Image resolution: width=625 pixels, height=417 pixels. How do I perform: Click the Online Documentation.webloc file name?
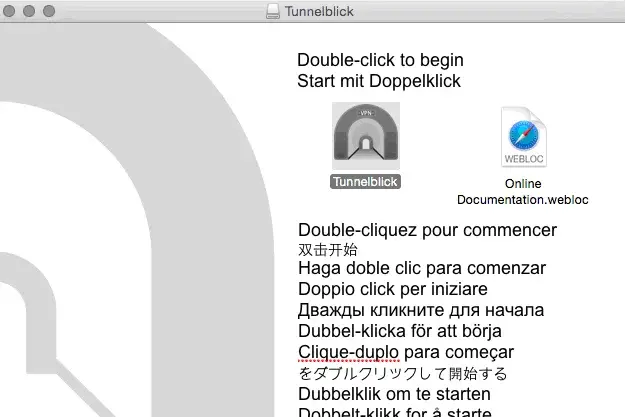(522, 191)
